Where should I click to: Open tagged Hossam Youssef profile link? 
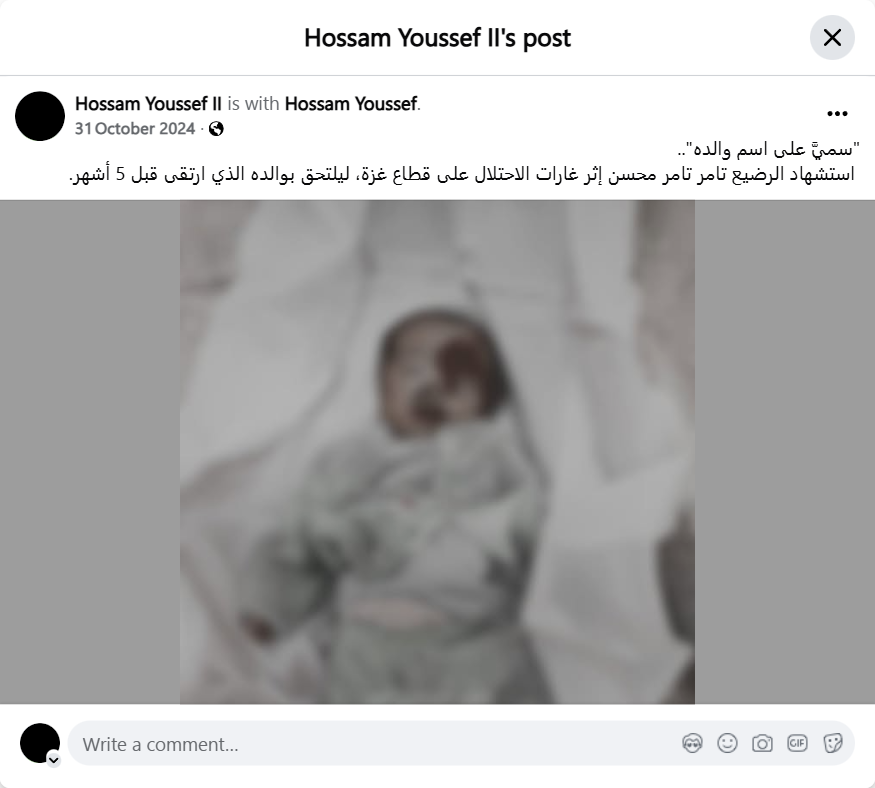click(351, 104)
